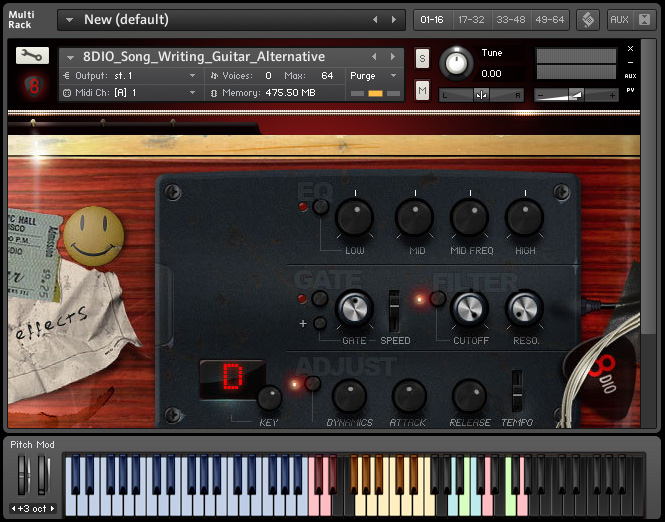Mute the instrument with the M button
The image size is (665, 522).
tap(422, 90)
